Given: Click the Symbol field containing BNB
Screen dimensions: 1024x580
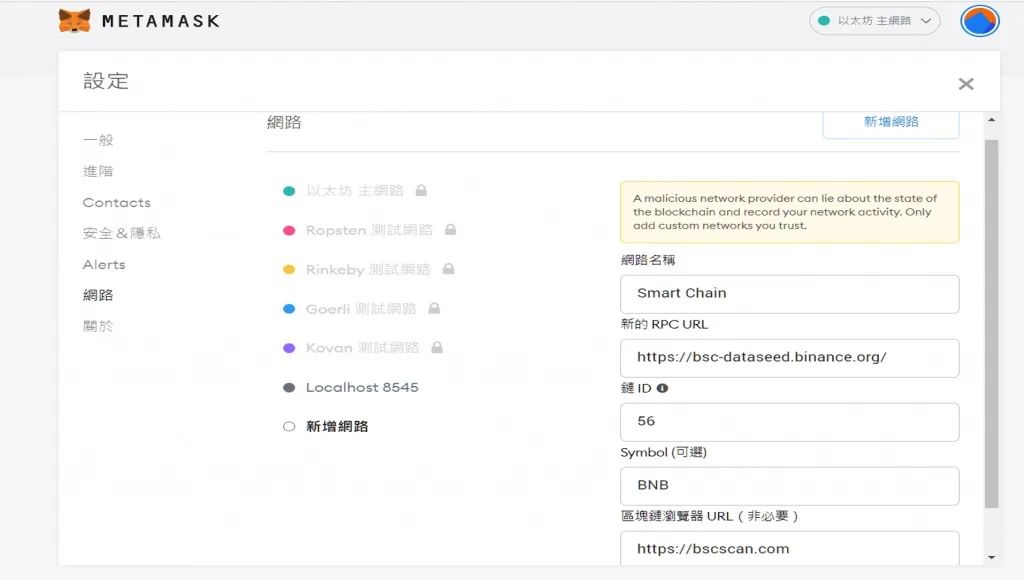Looking at the screenshot, I should 790,486.
